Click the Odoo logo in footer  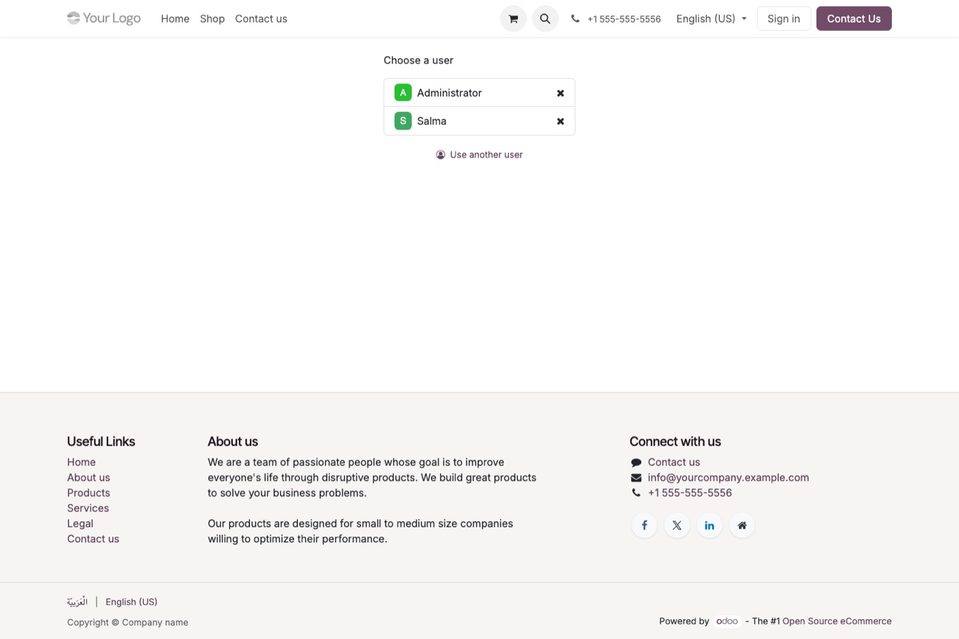727,621
